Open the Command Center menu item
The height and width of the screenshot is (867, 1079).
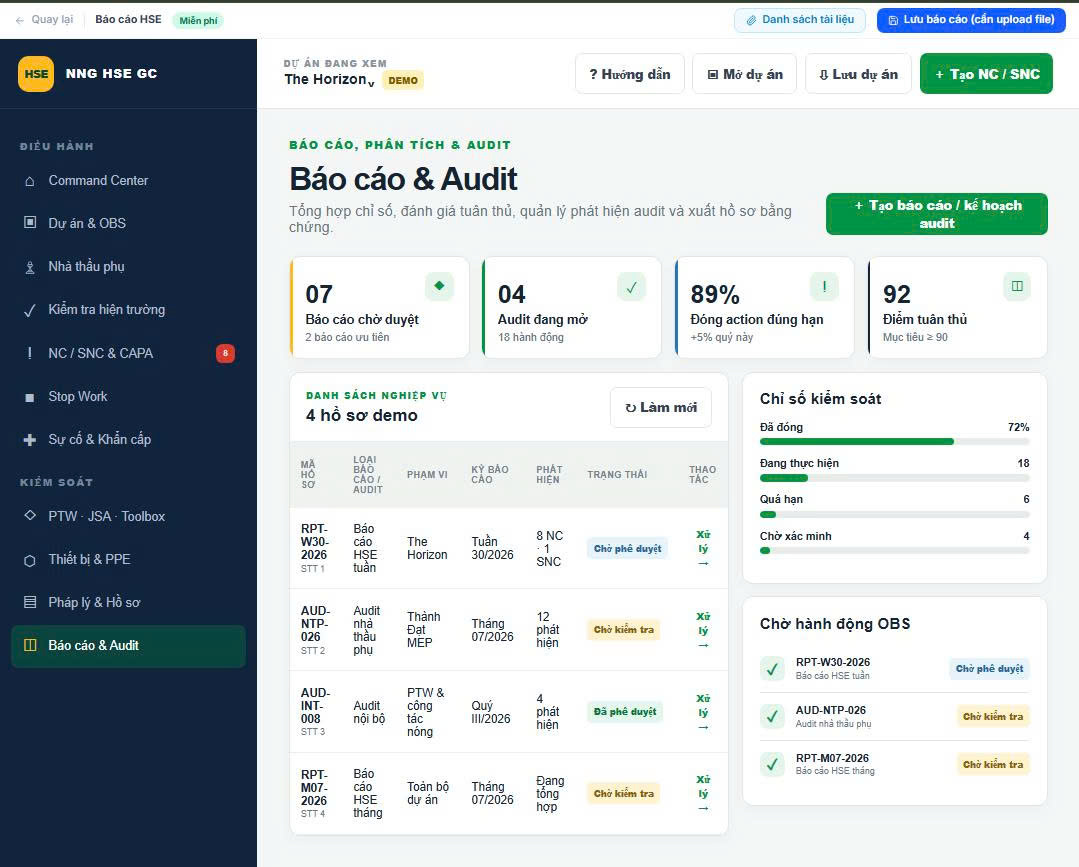128,180
